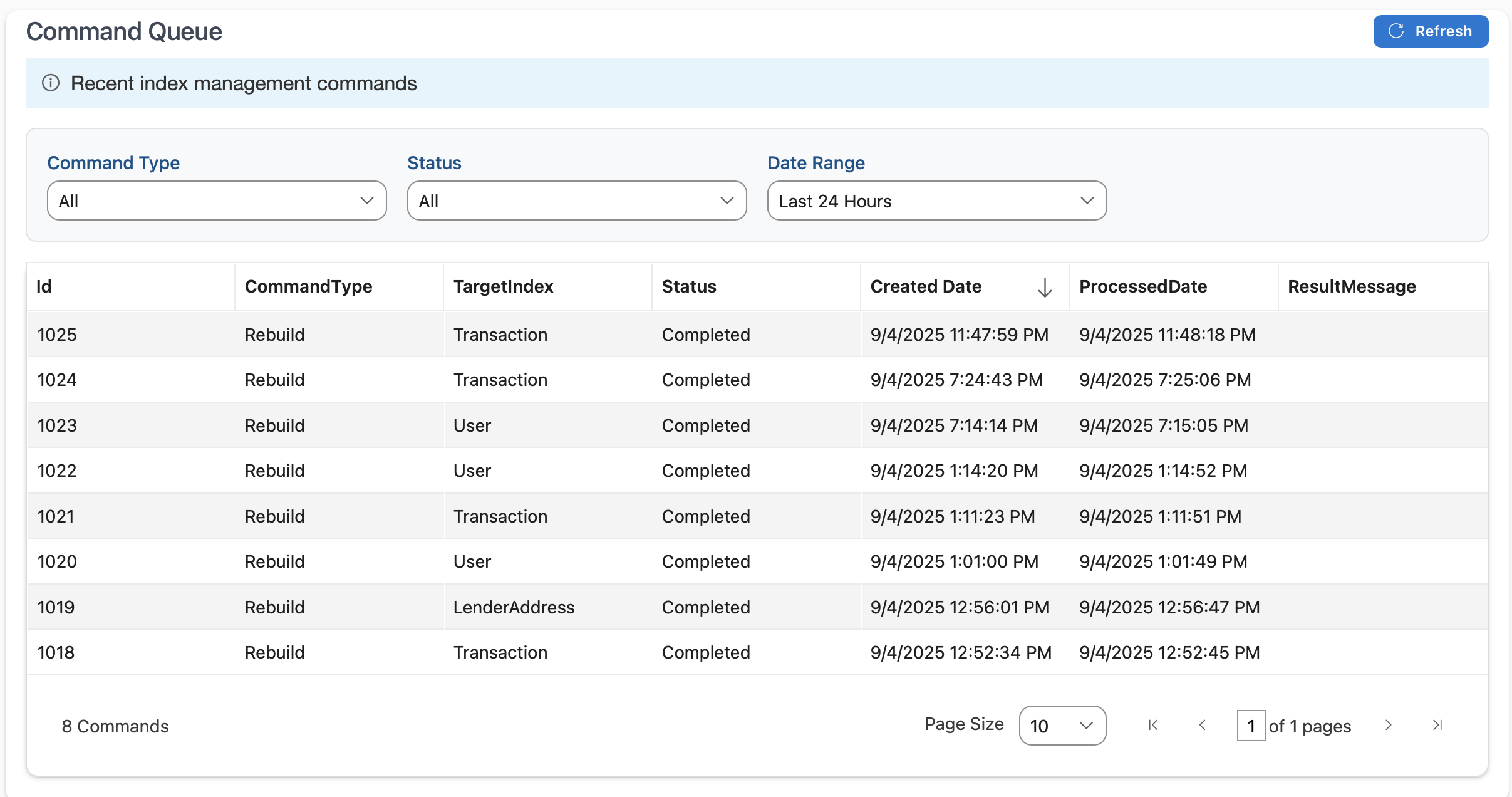Viewport: 1512px width, 797px height.
Task: Open the Command Type dropdown
Action: [217, 201]
